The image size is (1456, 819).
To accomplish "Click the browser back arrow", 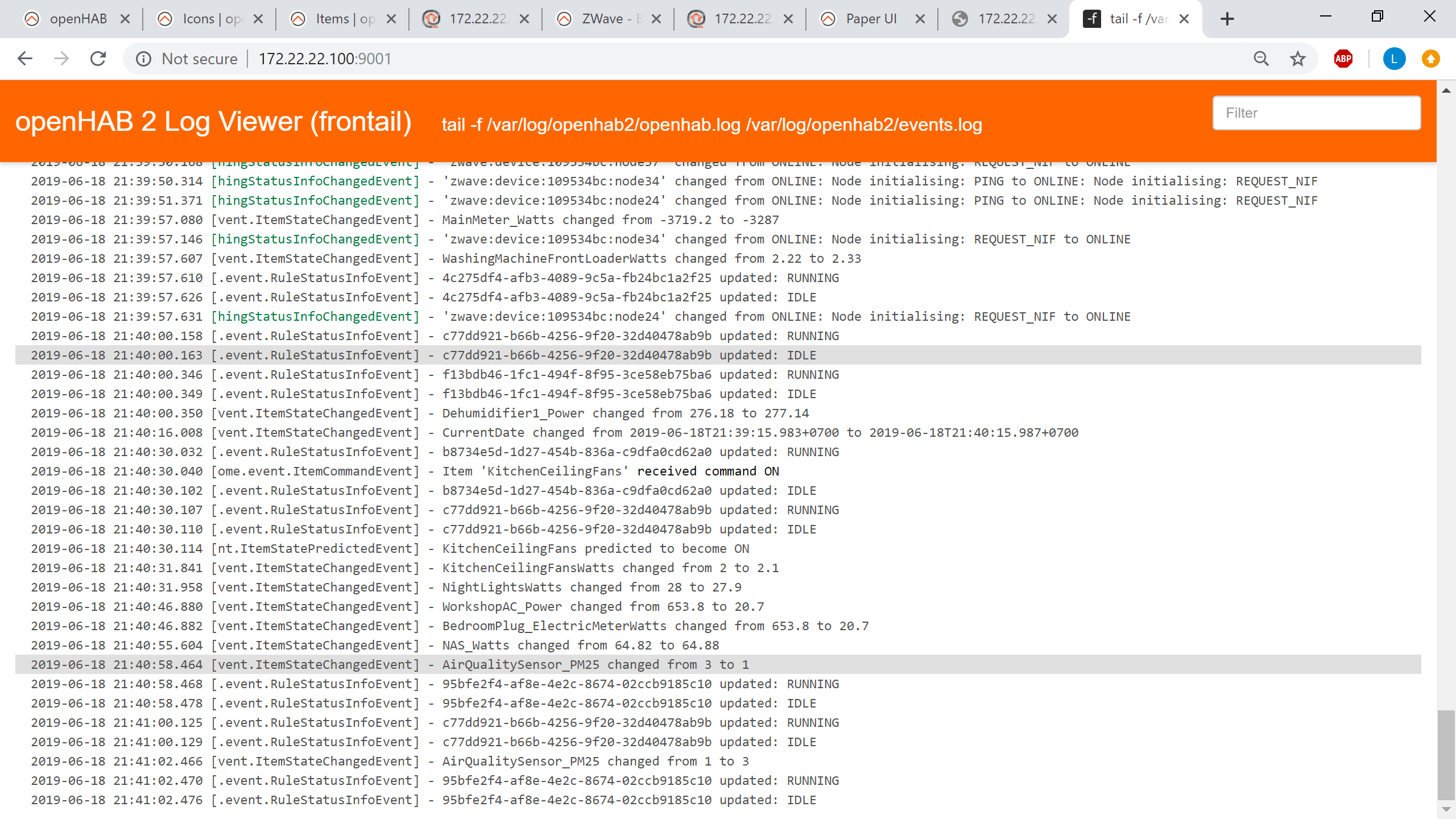I will click(25, 59).
